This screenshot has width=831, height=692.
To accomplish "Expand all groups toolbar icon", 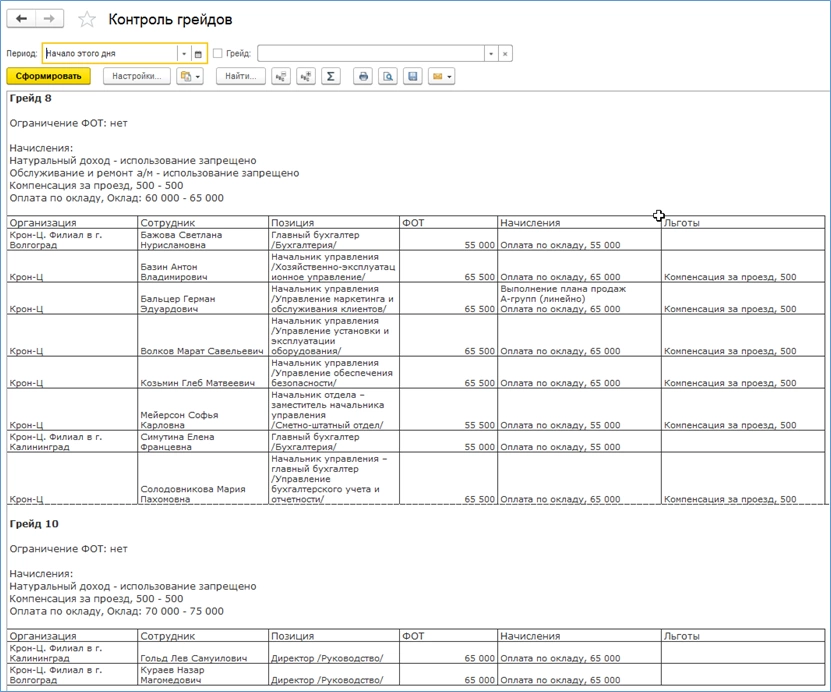I will point(306,76).
